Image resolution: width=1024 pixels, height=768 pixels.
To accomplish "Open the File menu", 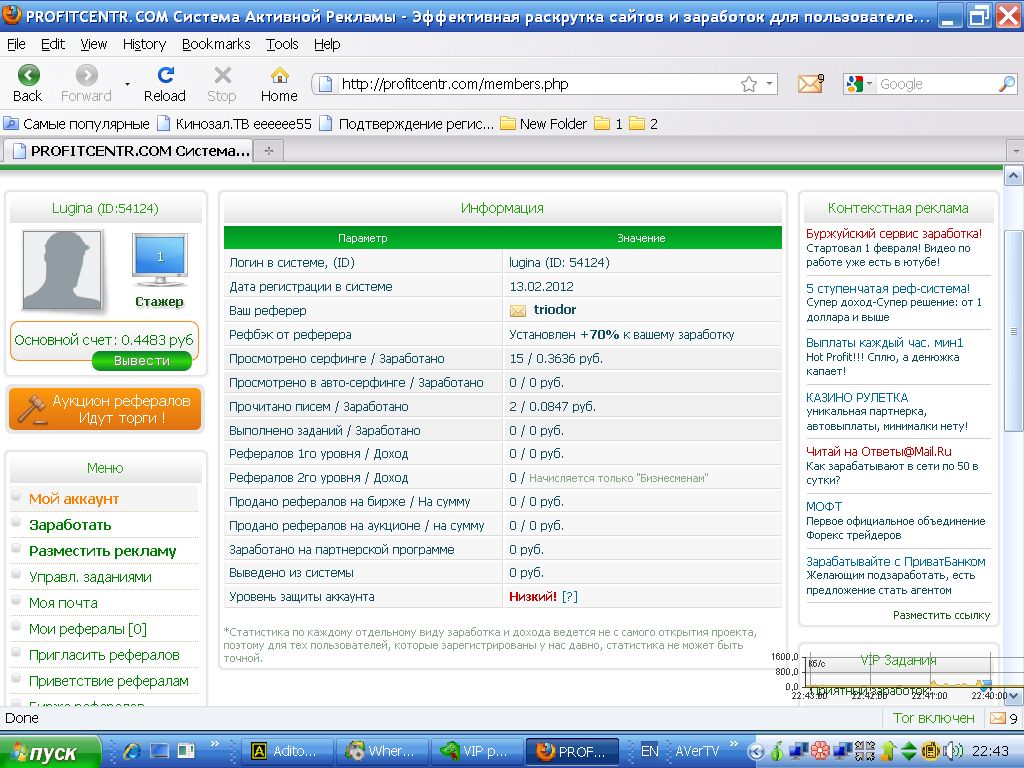I will pos(16,44).
